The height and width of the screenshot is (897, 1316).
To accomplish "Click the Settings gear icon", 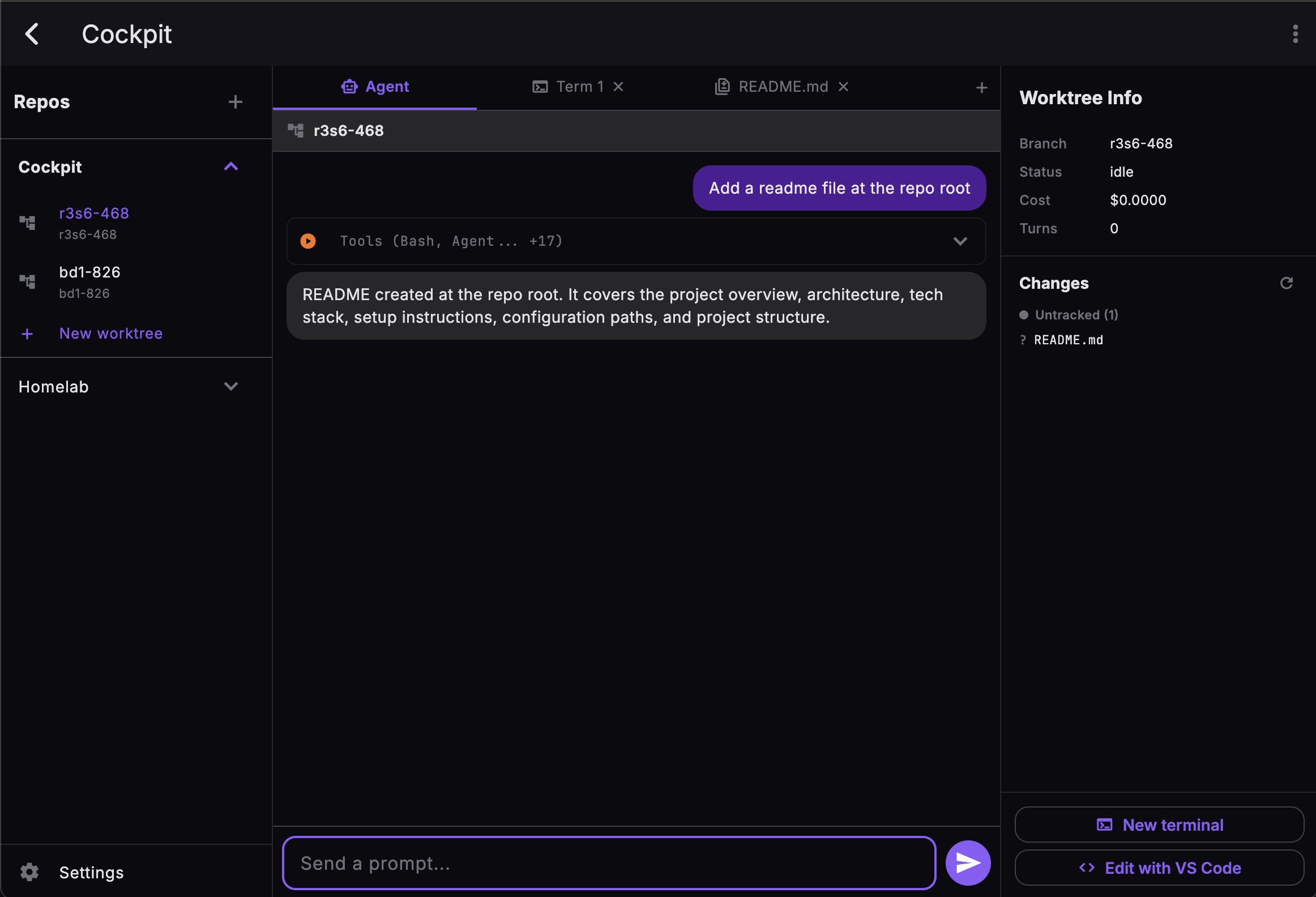I will (x=29, y=872).
